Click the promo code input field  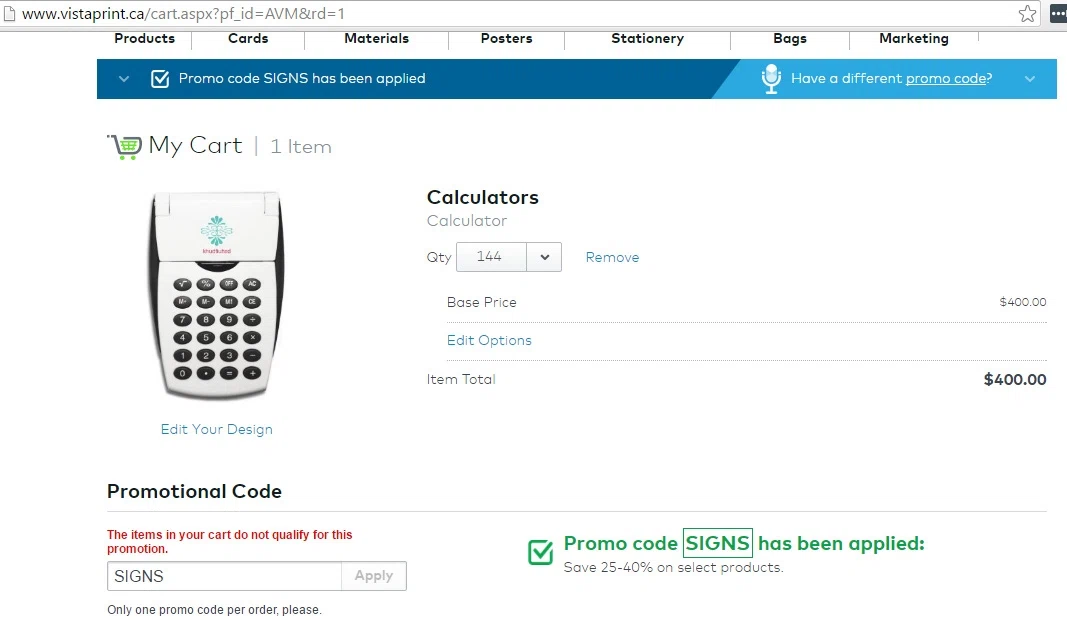coord(224,576)
